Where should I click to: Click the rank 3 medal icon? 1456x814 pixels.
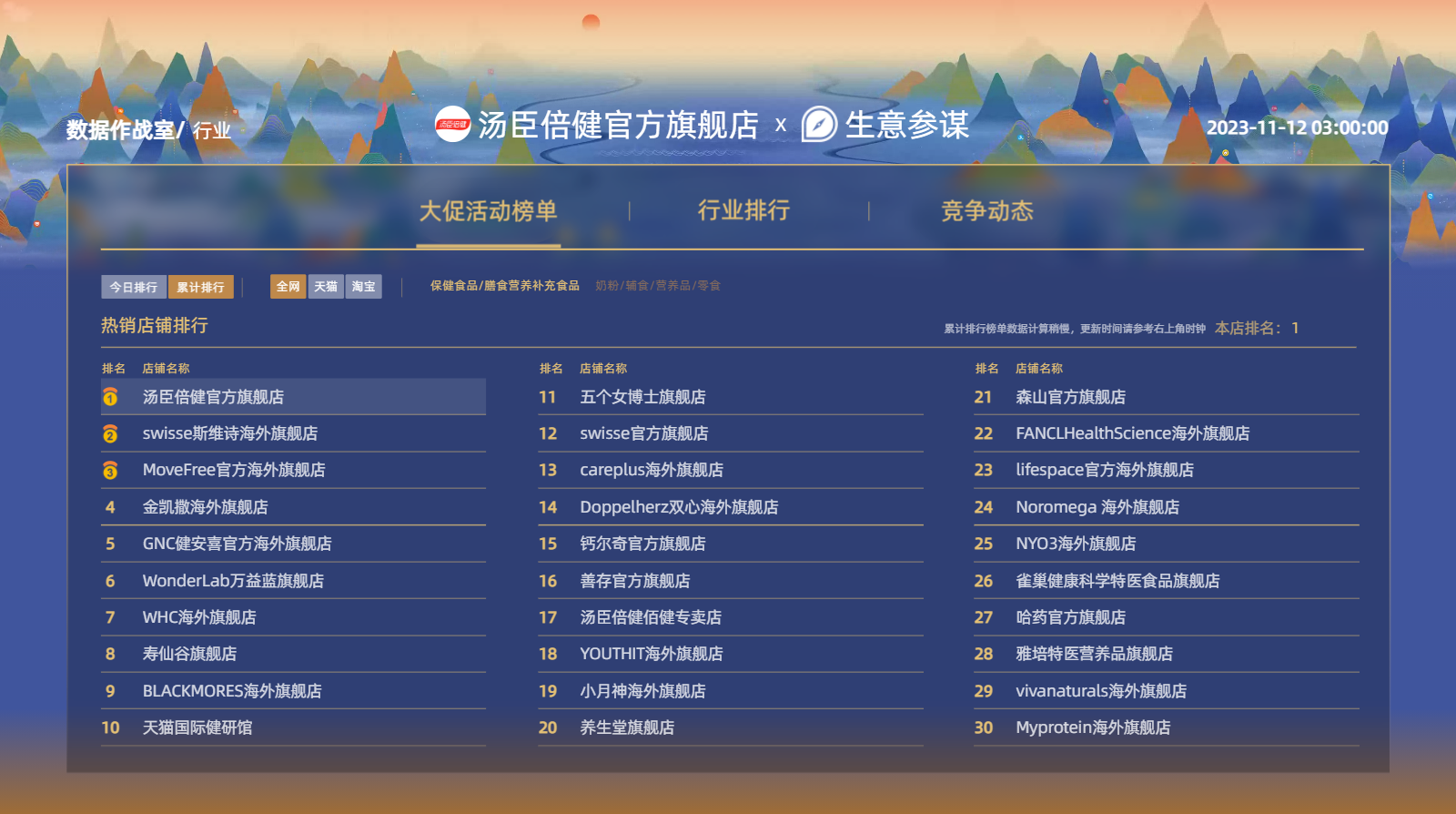110,471
